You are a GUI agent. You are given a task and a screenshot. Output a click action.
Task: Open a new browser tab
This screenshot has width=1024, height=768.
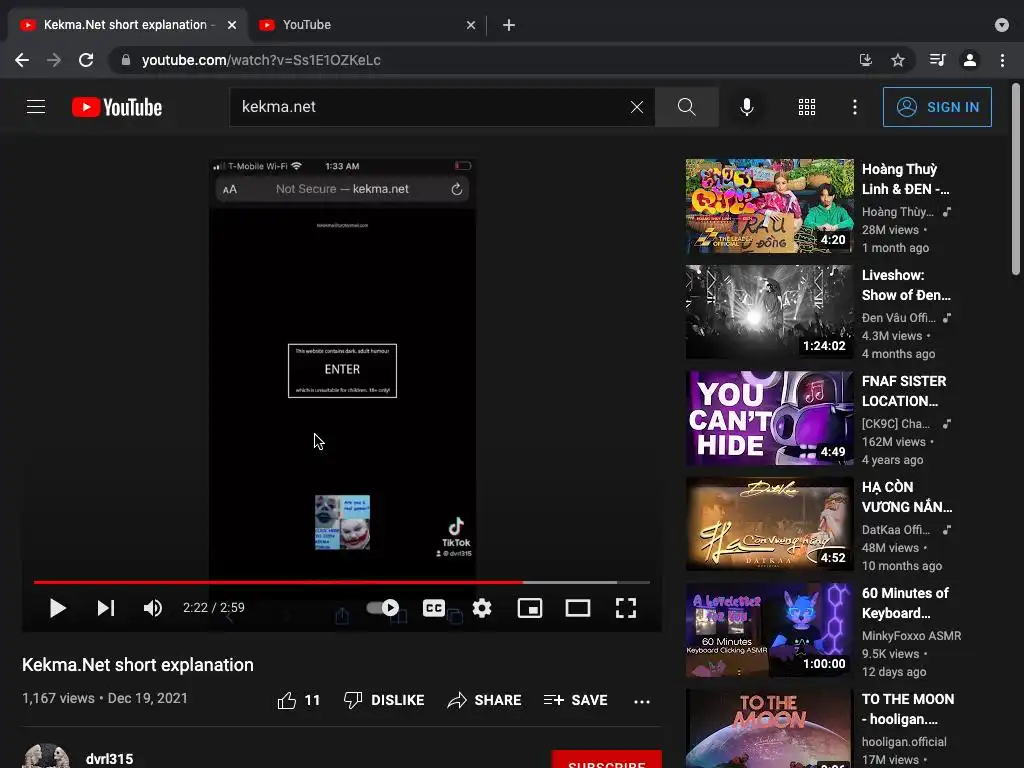click(509, 25)
